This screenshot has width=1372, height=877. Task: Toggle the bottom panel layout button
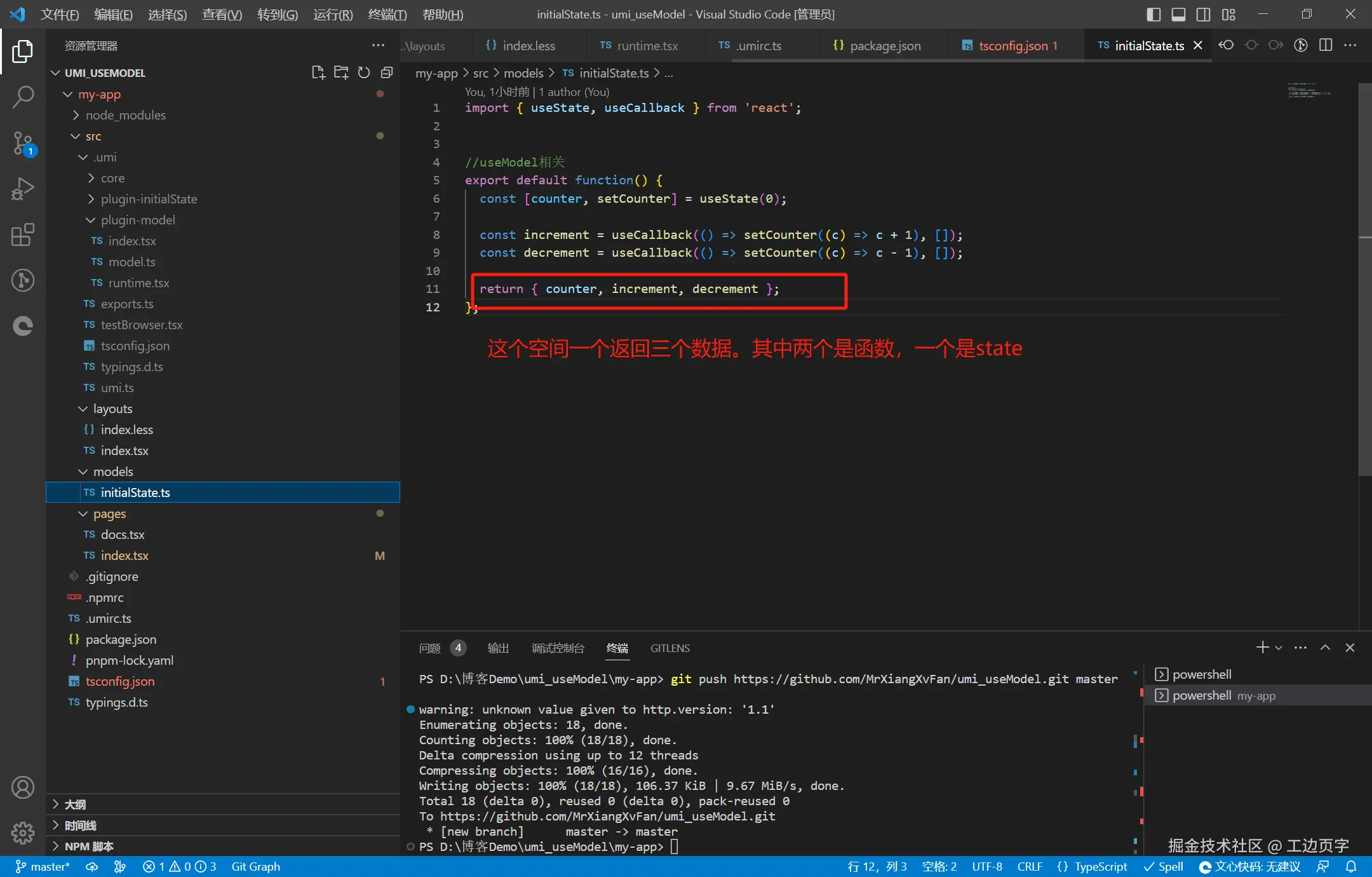[x=1178, y=14]
